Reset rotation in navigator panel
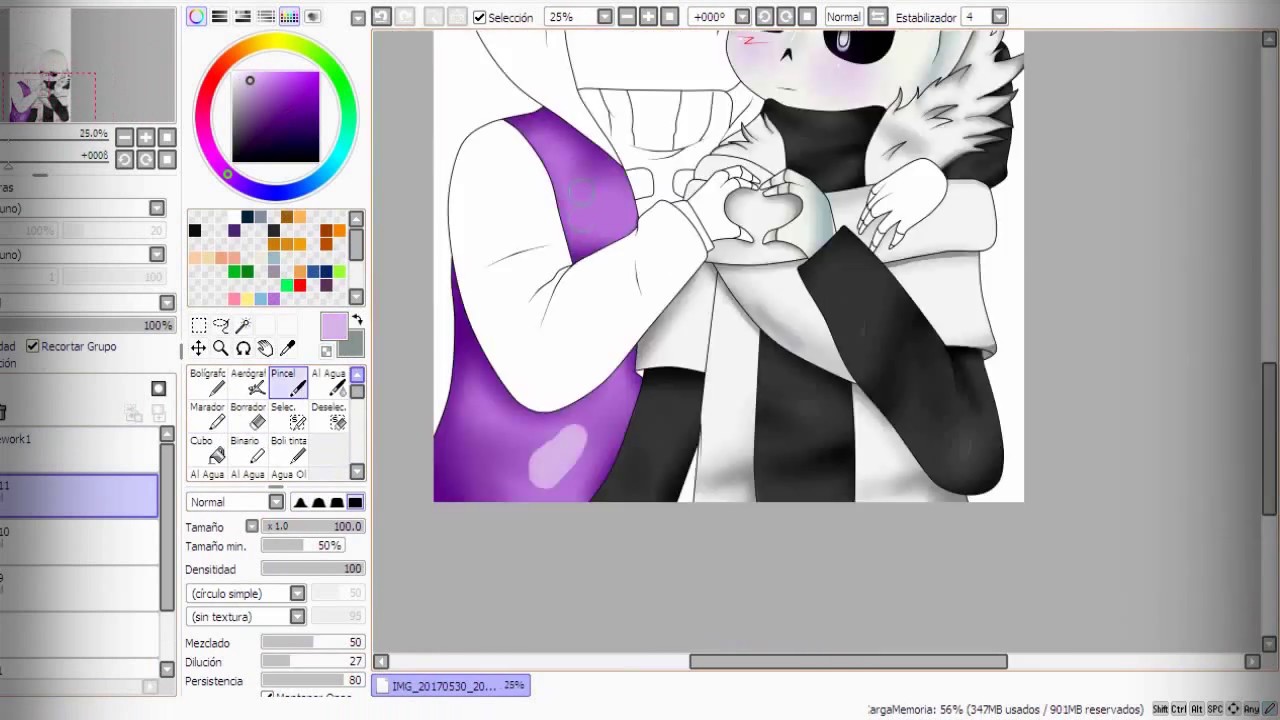Screen dimensions: 1280x720 point(167,159)
